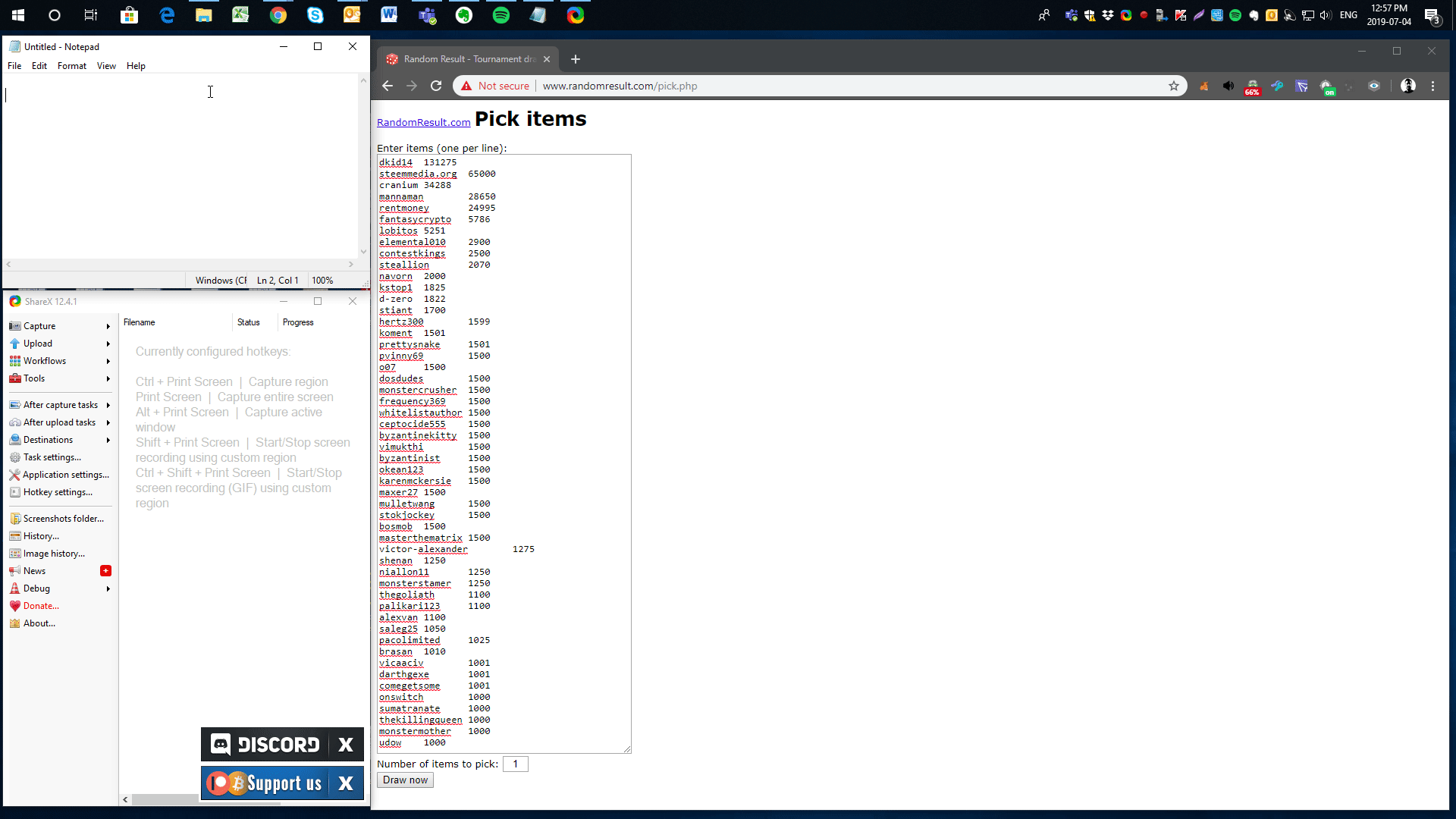Screen dimensions: 1456x819
Task: Expand the After capture tasks submenu
Action: click(x=108, y=405)
